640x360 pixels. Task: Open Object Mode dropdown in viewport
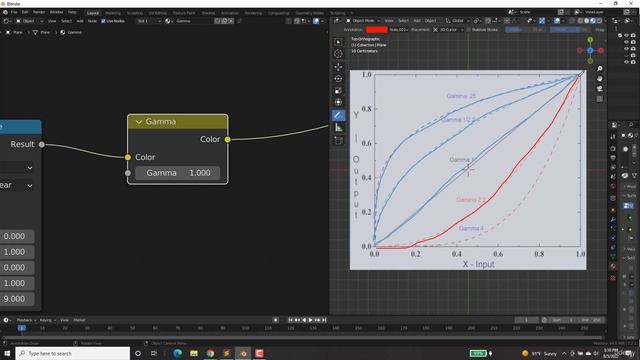pos(363,20)
